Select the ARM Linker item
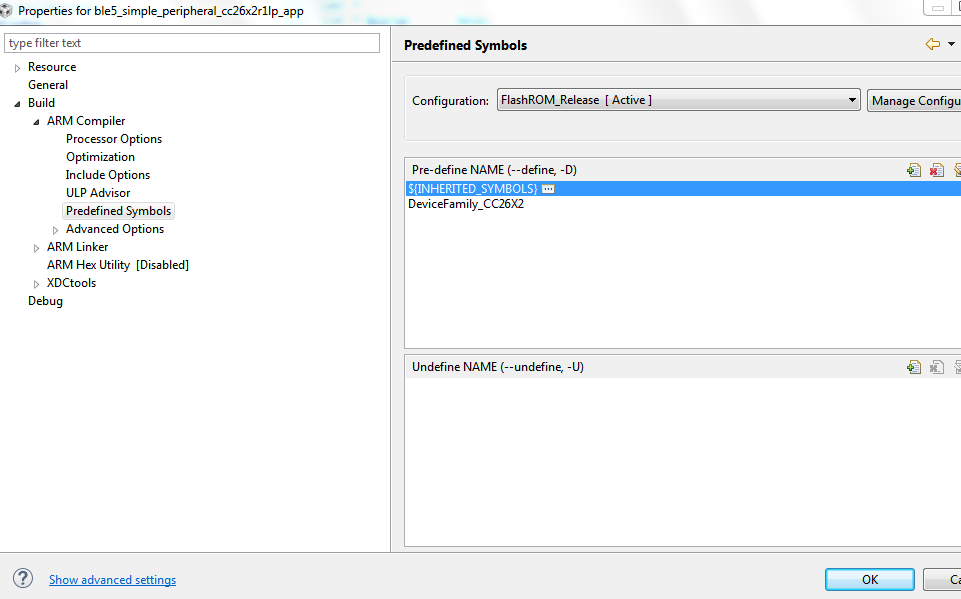 77,246
